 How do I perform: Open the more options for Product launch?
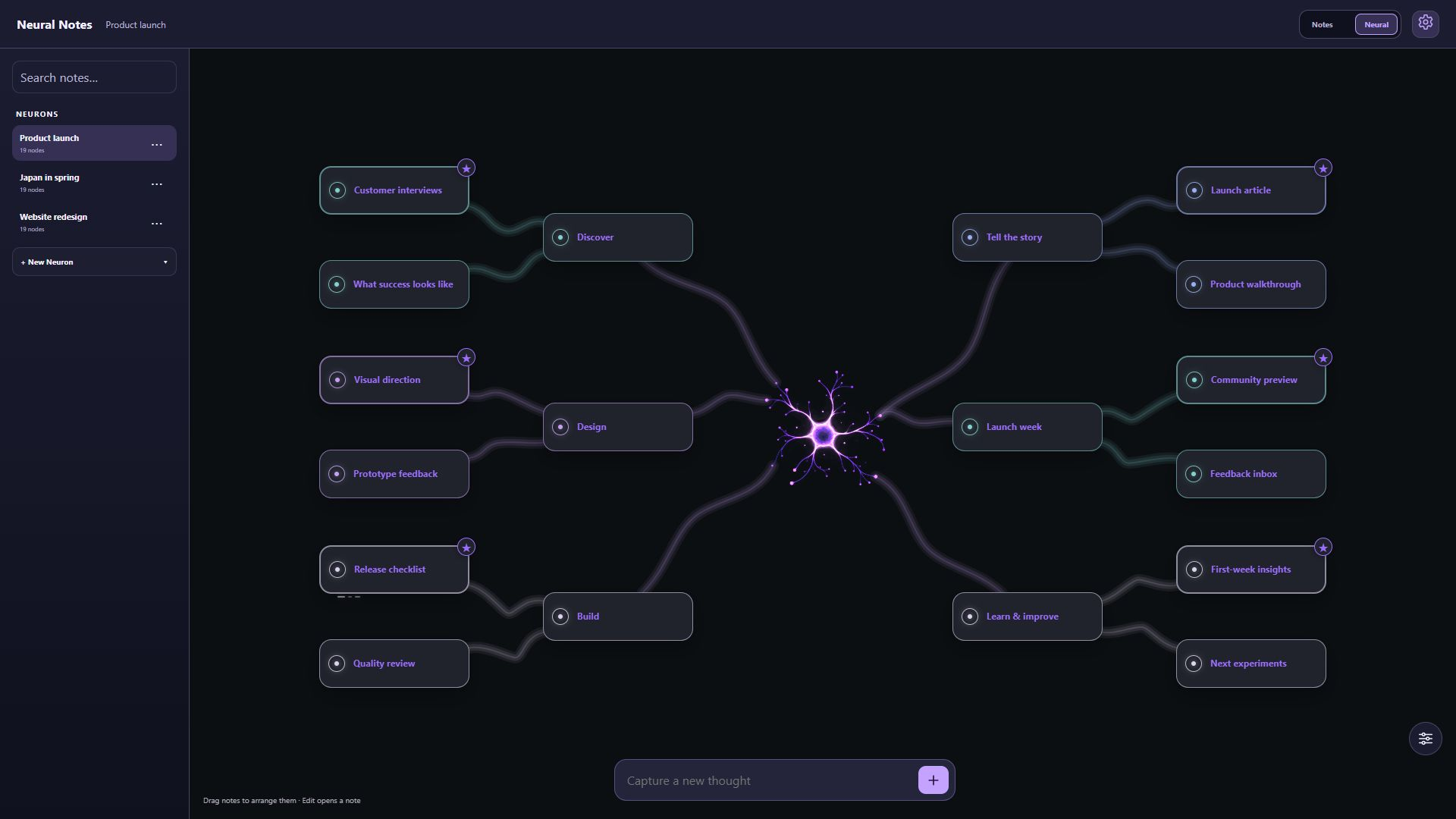tap(156, 145)
